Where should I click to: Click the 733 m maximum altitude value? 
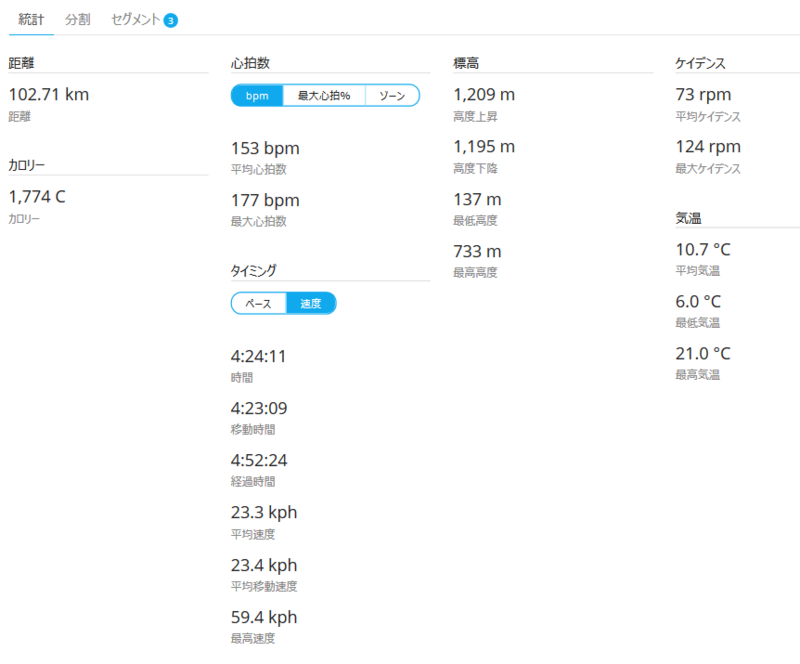pyautogui.click(x=478, y=252)
